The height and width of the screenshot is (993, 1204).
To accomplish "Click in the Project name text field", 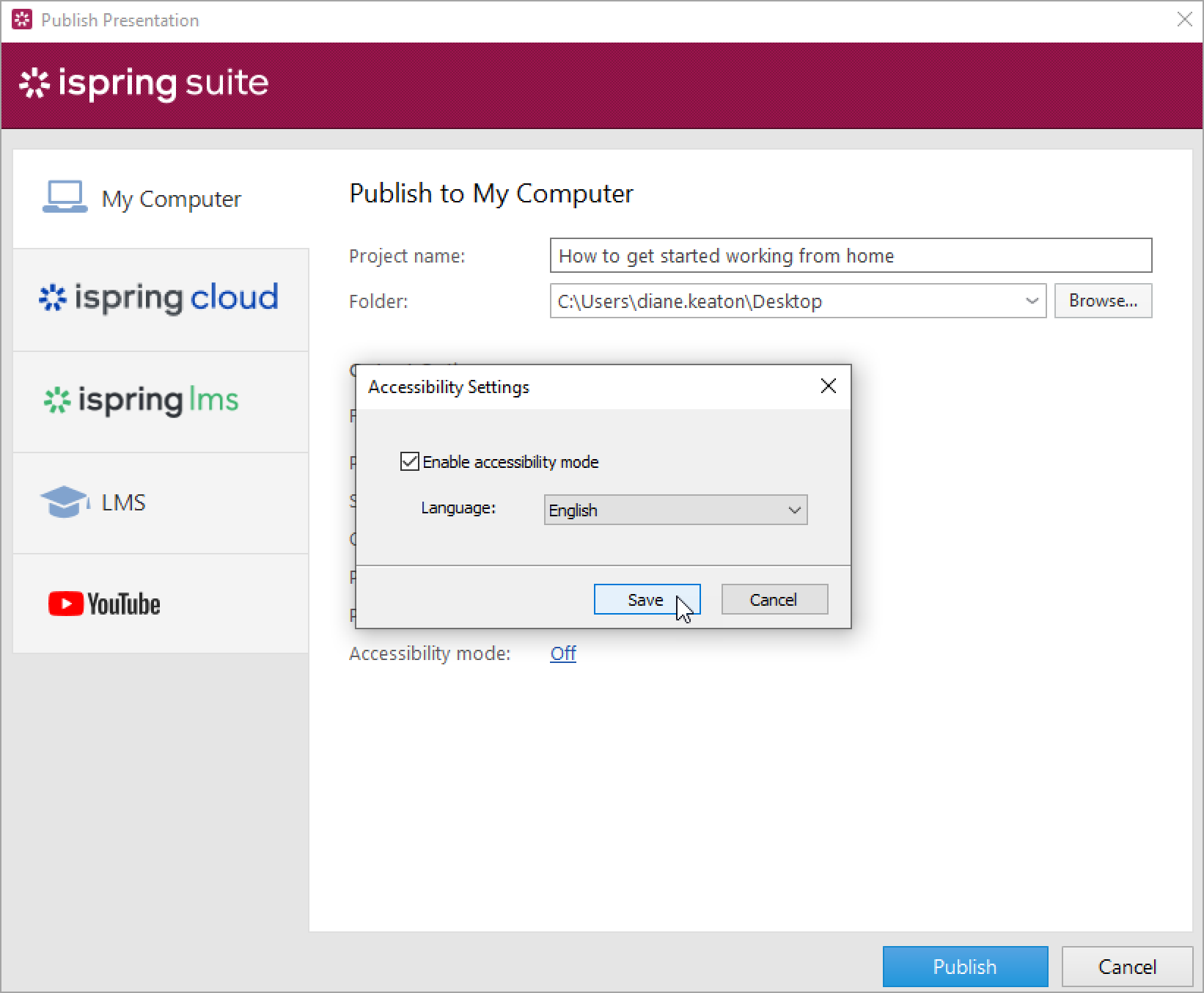I will pos(850,255).
